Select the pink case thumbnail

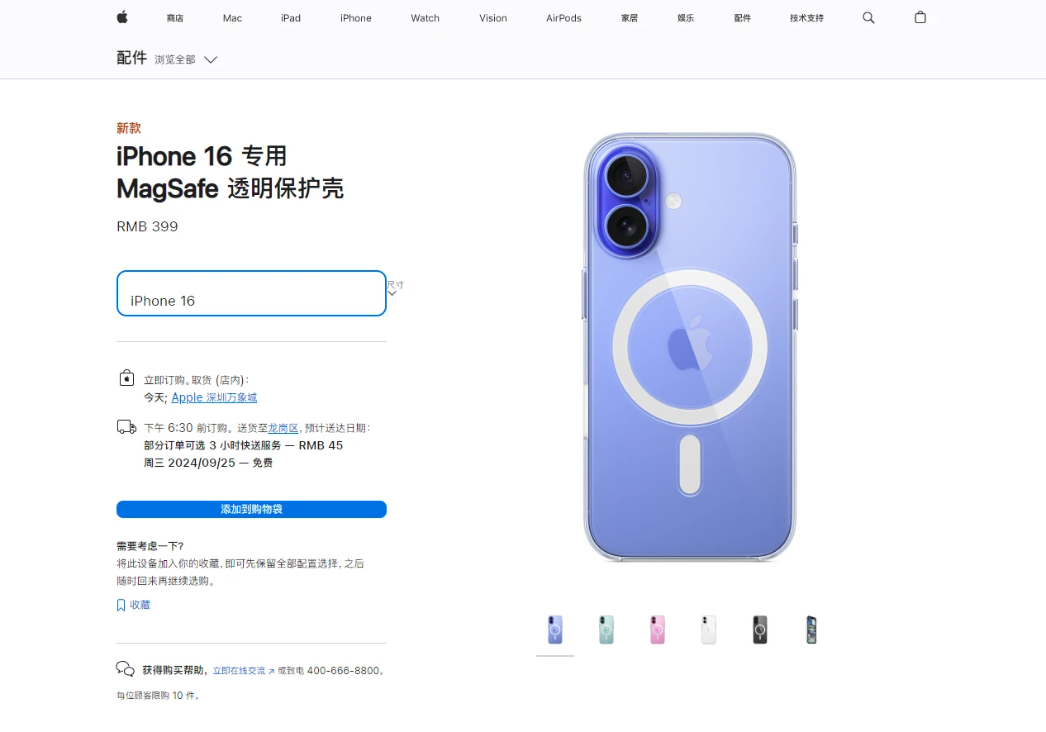coord(657,629)
